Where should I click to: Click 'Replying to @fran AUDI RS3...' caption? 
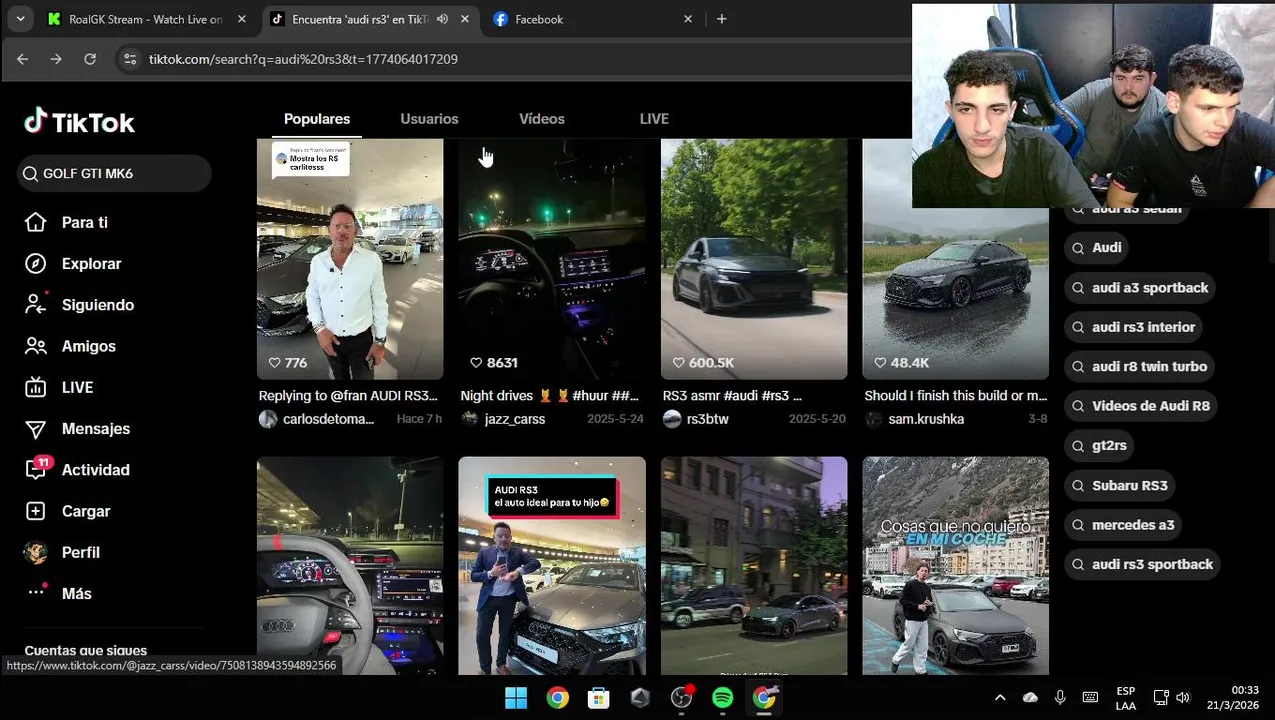click(x=349, y=396)
